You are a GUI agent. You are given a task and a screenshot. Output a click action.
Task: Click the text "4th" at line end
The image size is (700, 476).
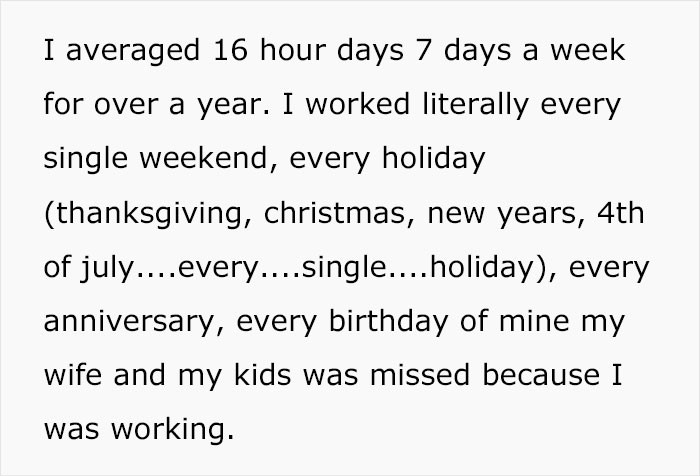(x=622, y=213)
